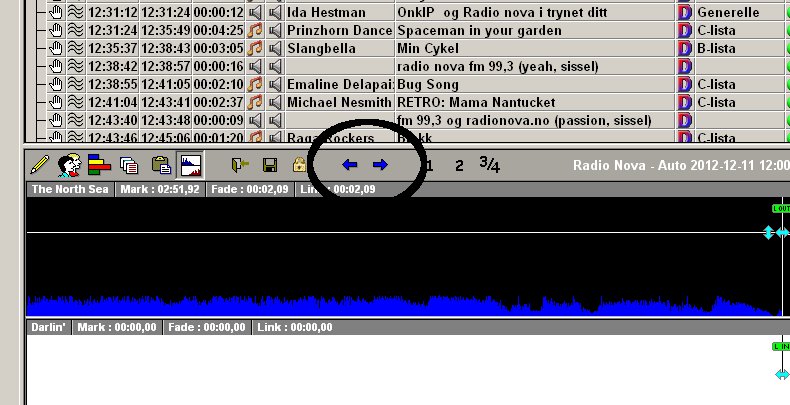Go to previous with blue left arrow
This screenshot has height=405, width=790.
[350, 165]
